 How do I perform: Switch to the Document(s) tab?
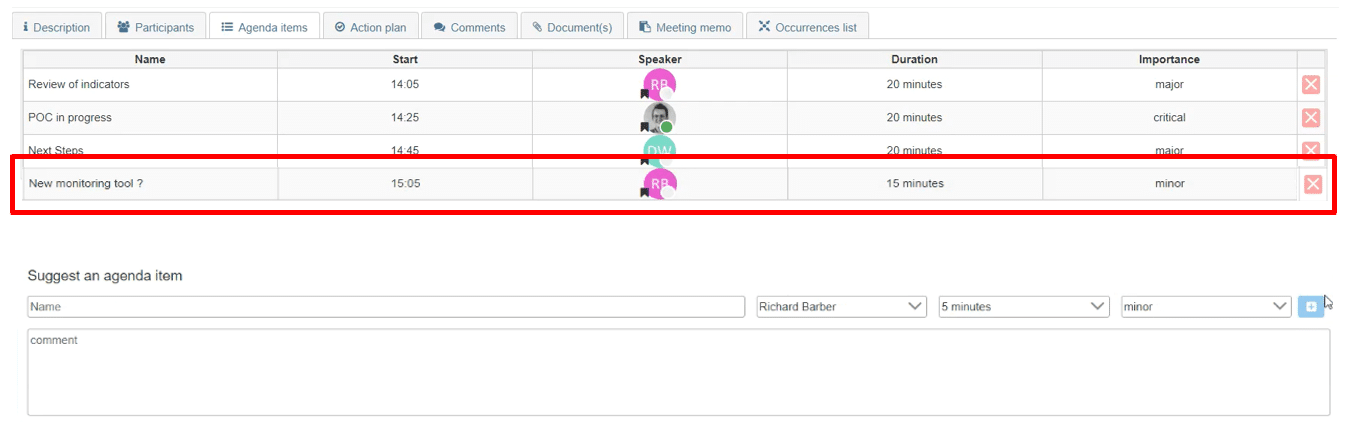click(x=572, y=27)
